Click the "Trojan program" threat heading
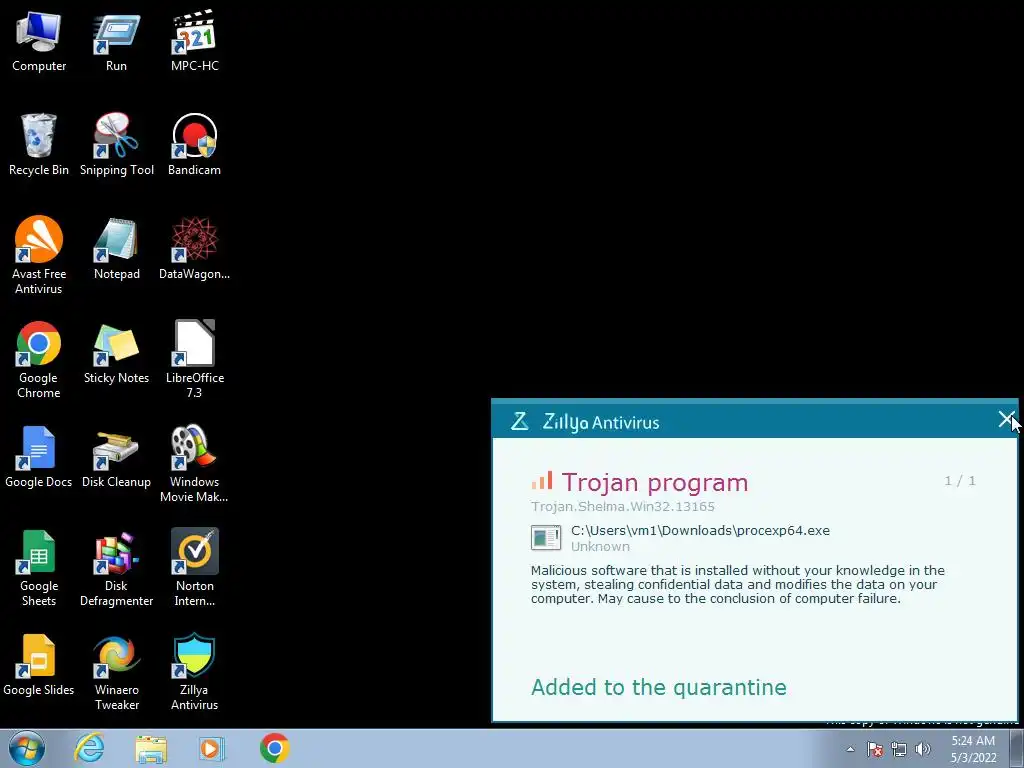The image size is (1024, 768). pos(654,483)
